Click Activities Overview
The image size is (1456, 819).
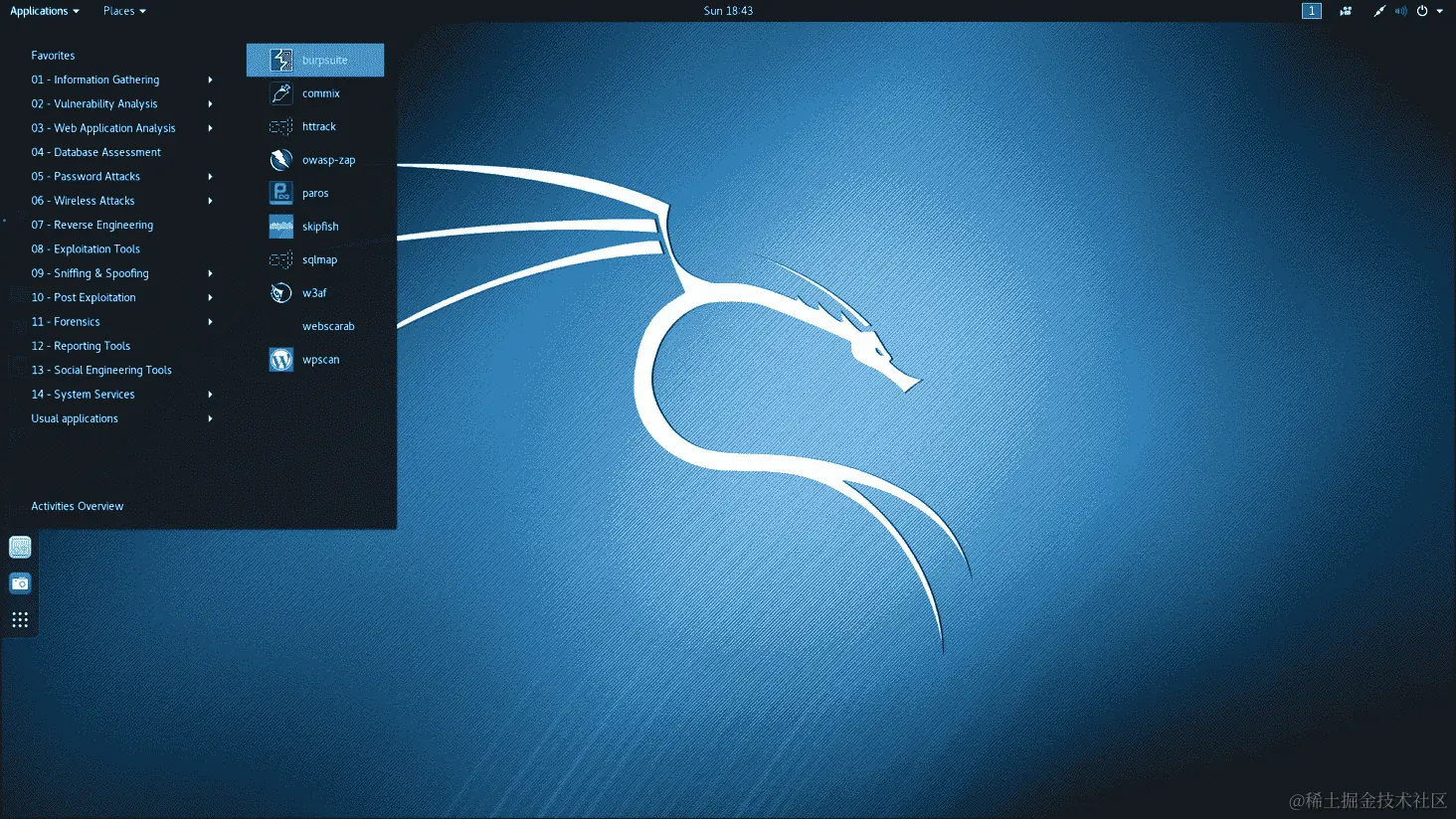[78, 506]
